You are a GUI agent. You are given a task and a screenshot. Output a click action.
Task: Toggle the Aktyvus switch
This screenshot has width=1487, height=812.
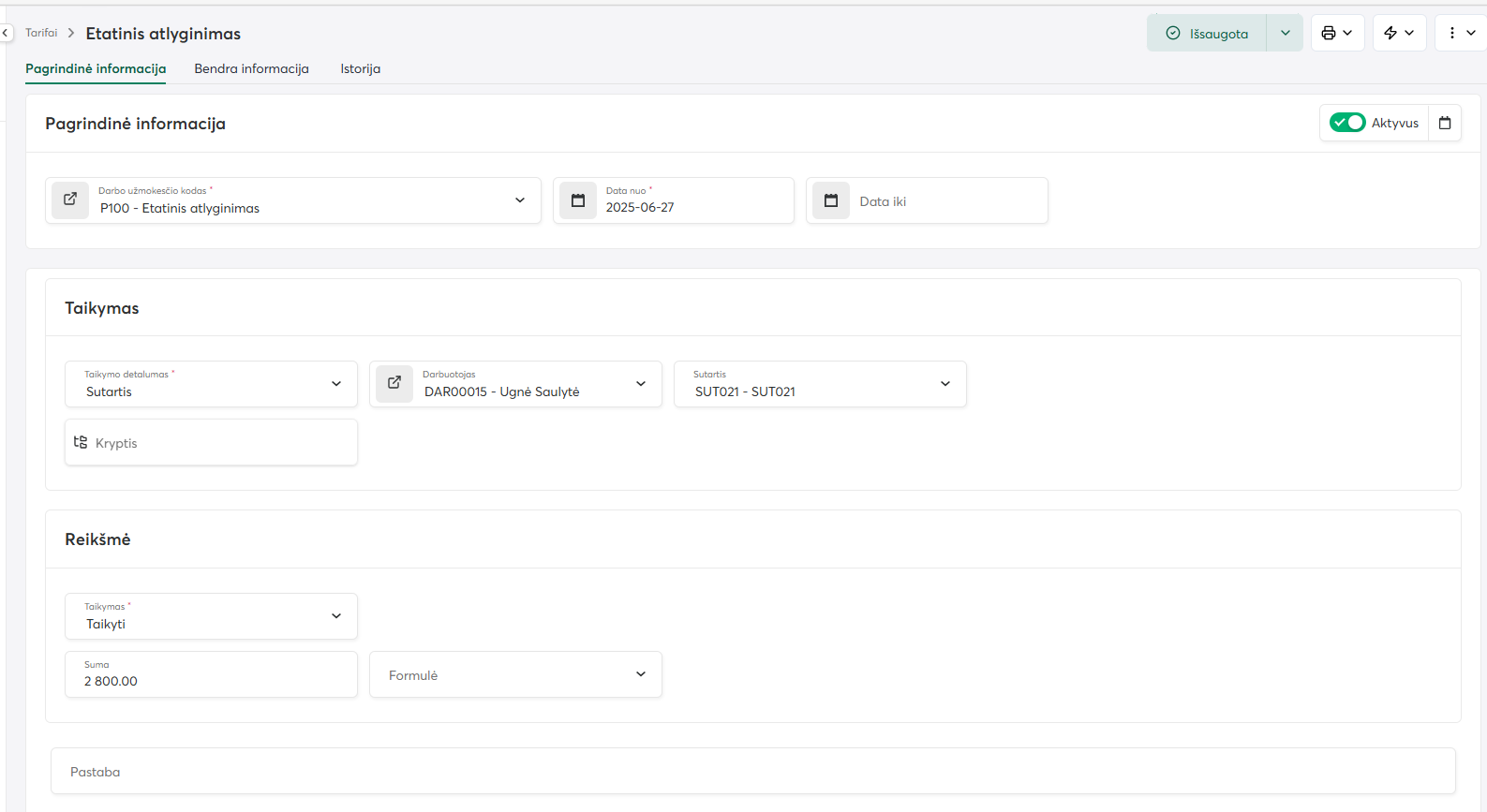pyautogui.click(x=1347, y=123)
